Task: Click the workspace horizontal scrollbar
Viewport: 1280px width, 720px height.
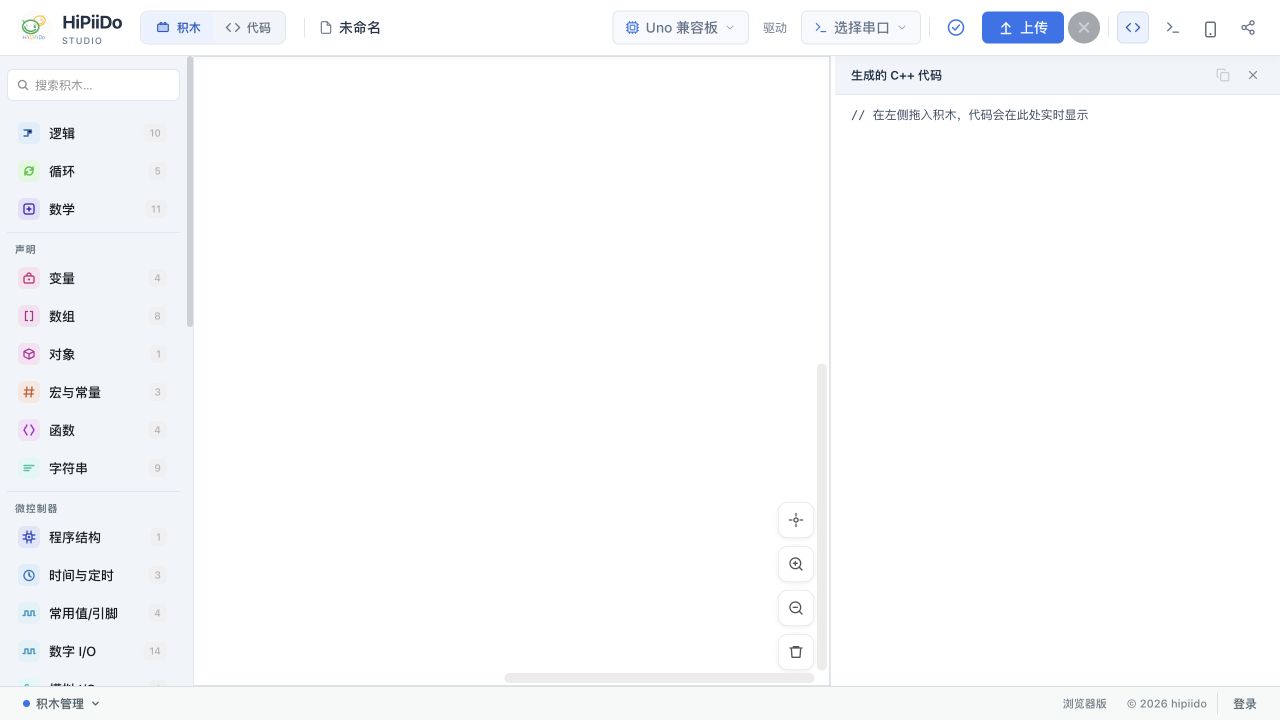Action: click(x=659, y=677)
